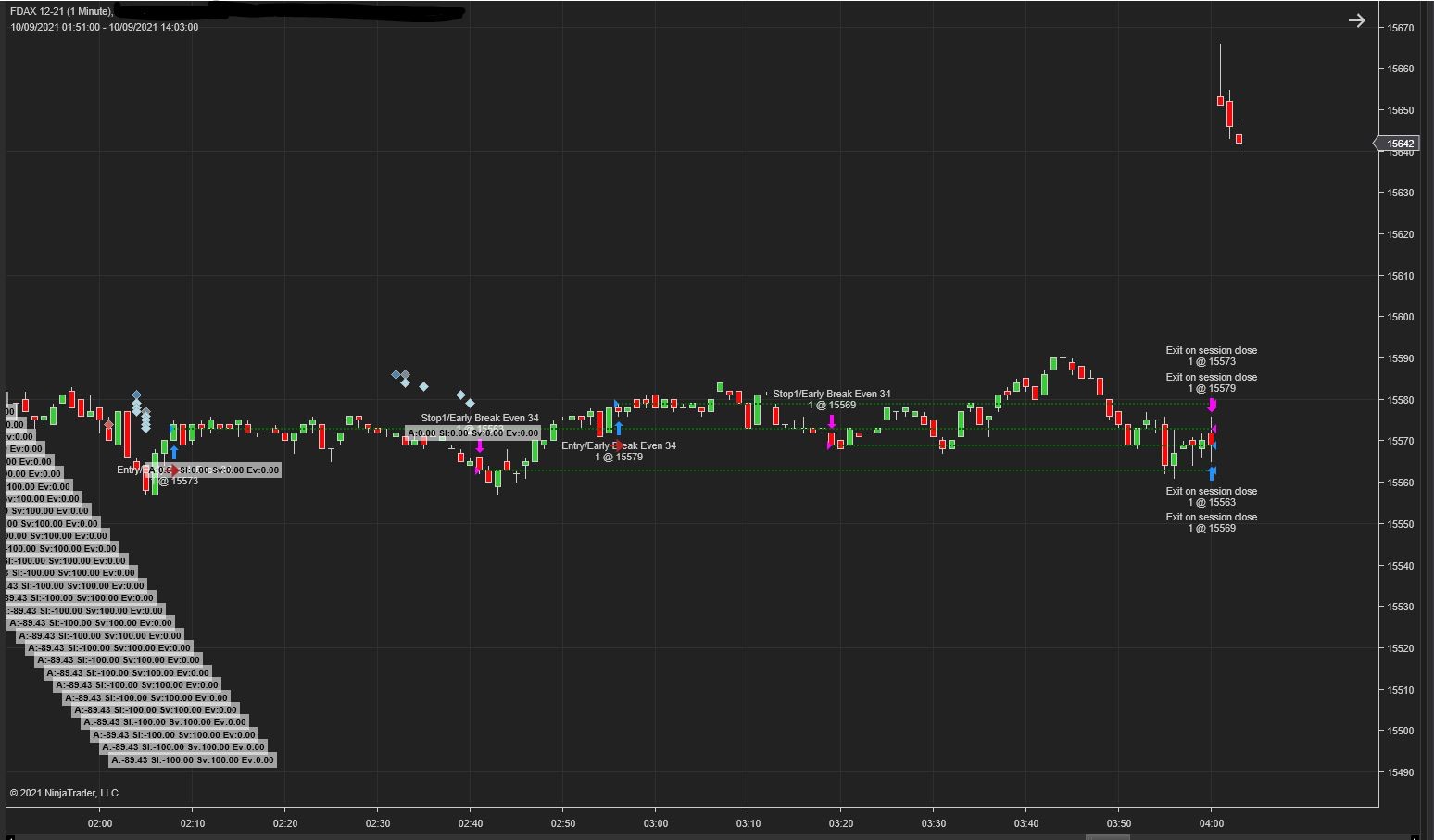Select 'Exit on session close' label for '1 @ 15573'
This screenshot has height=840, width=1434.
[1212, 356]
